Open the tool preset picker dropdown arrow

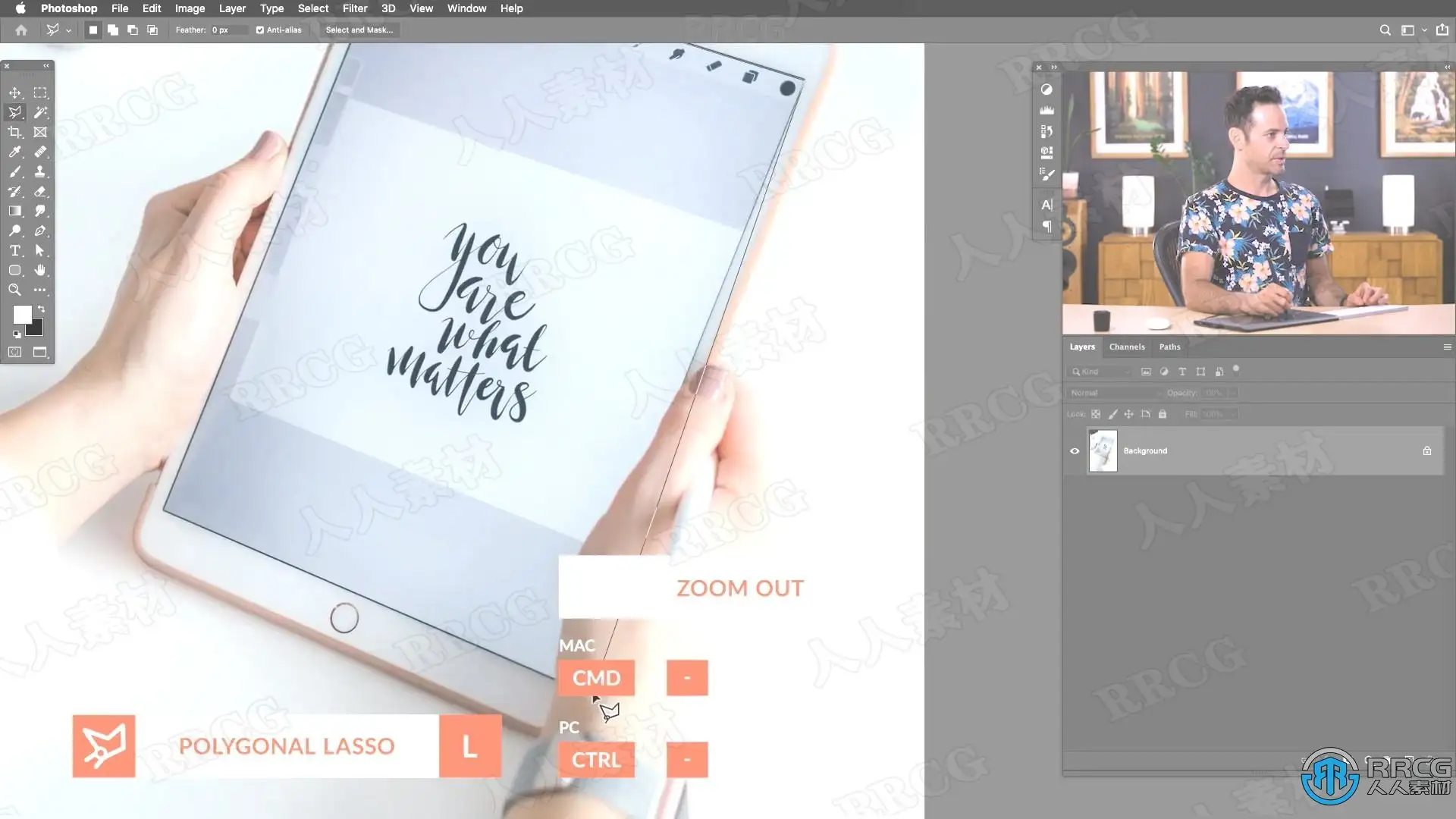point(68,31)
